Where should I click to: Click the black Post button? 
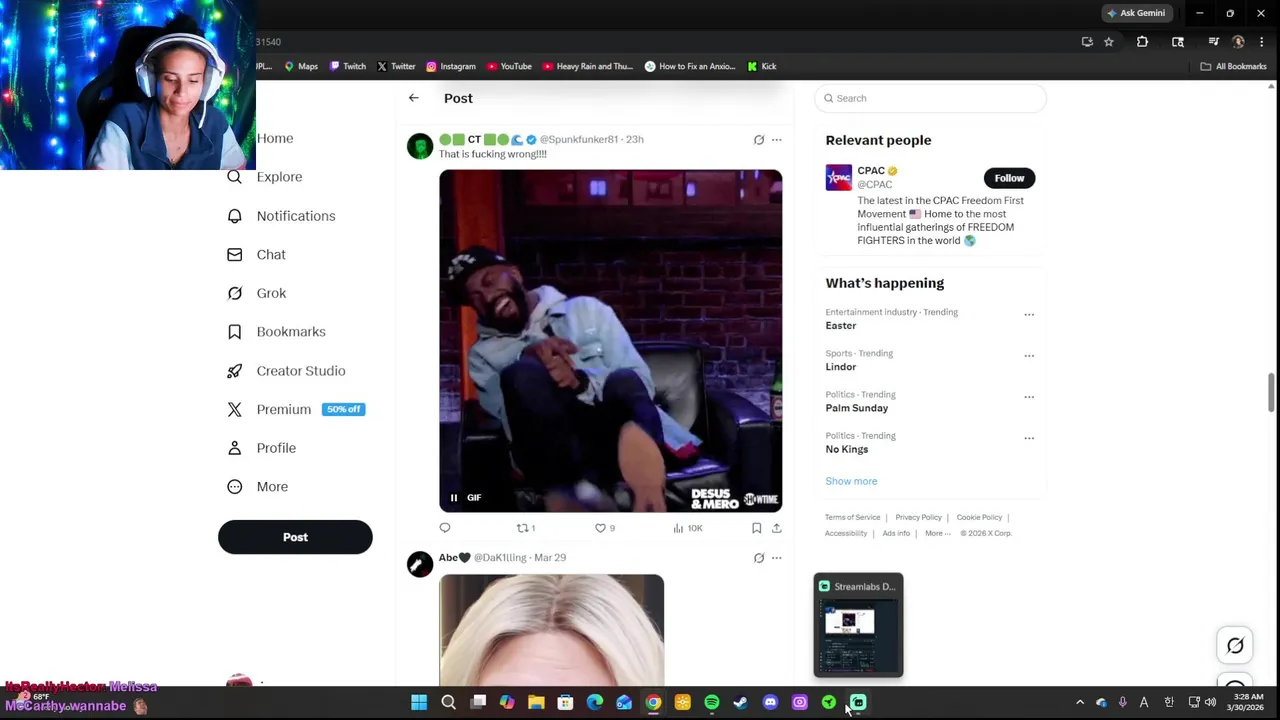[x=295, y=537]
